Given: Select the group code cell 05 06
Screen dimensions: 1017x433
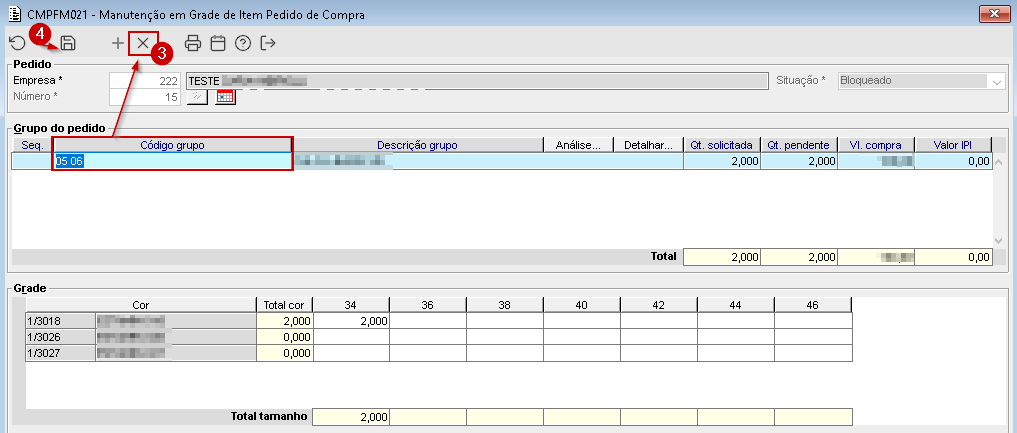Looking at the screenshot, I should coord(173,161).
